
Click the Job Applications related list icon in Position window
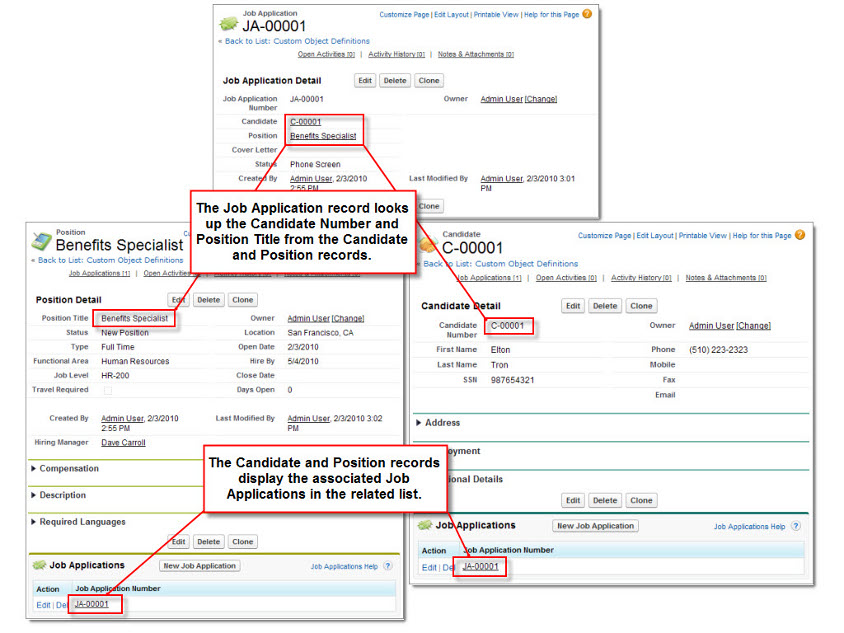click(x=39, y=565)
